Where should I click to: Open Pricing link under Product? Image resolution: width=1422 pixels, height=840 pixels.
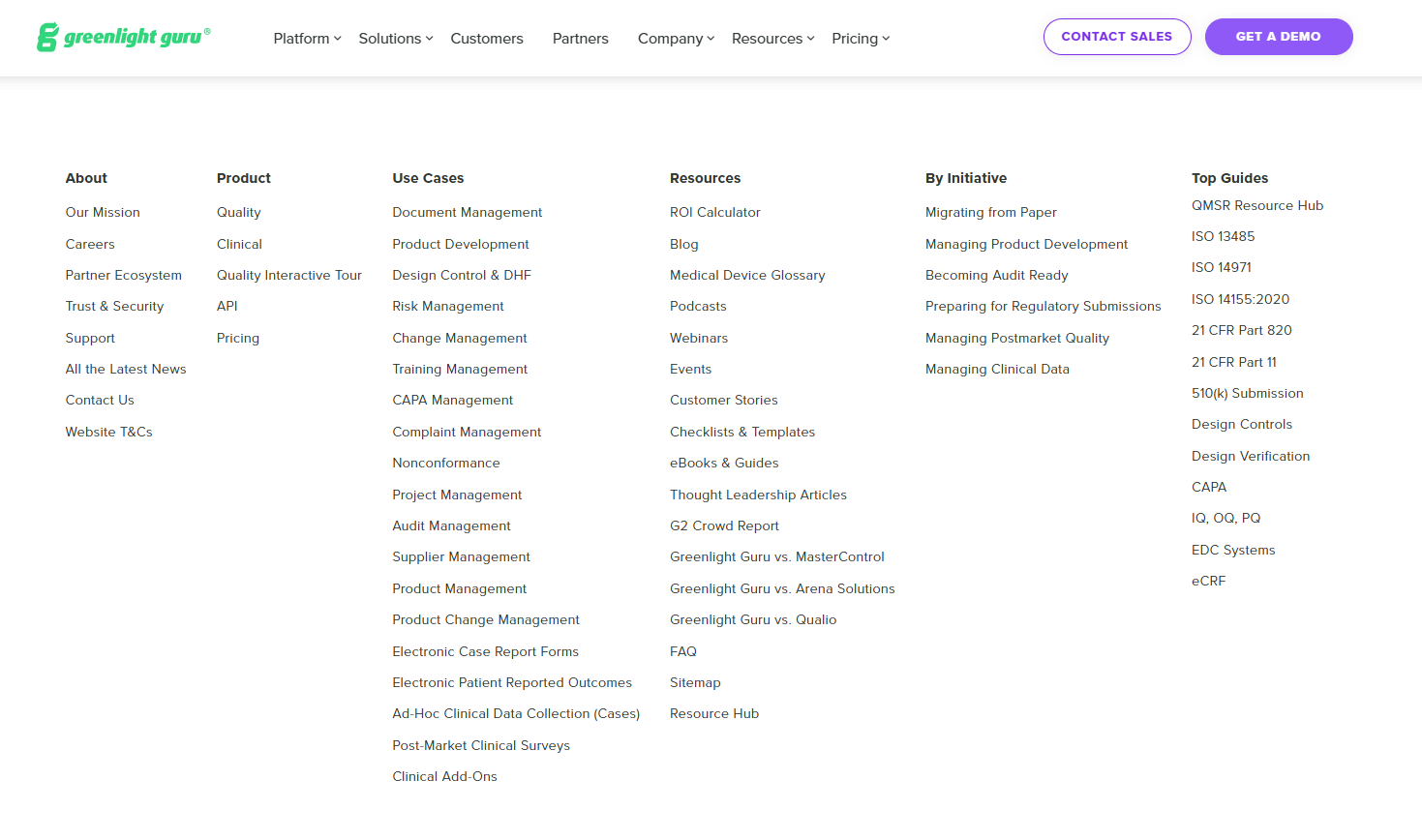click(x=238, y=338)
